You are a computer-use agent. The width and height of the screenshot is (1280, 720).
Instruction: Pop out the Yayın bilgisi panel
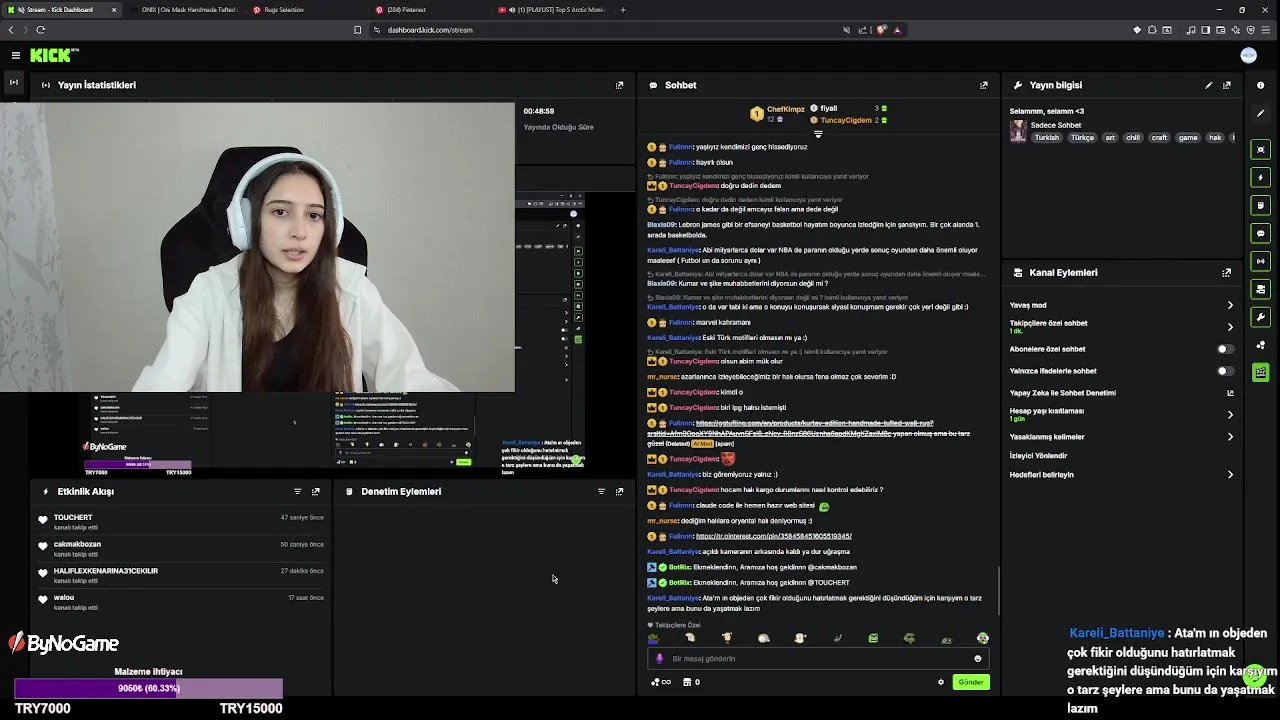[1227, 85]
